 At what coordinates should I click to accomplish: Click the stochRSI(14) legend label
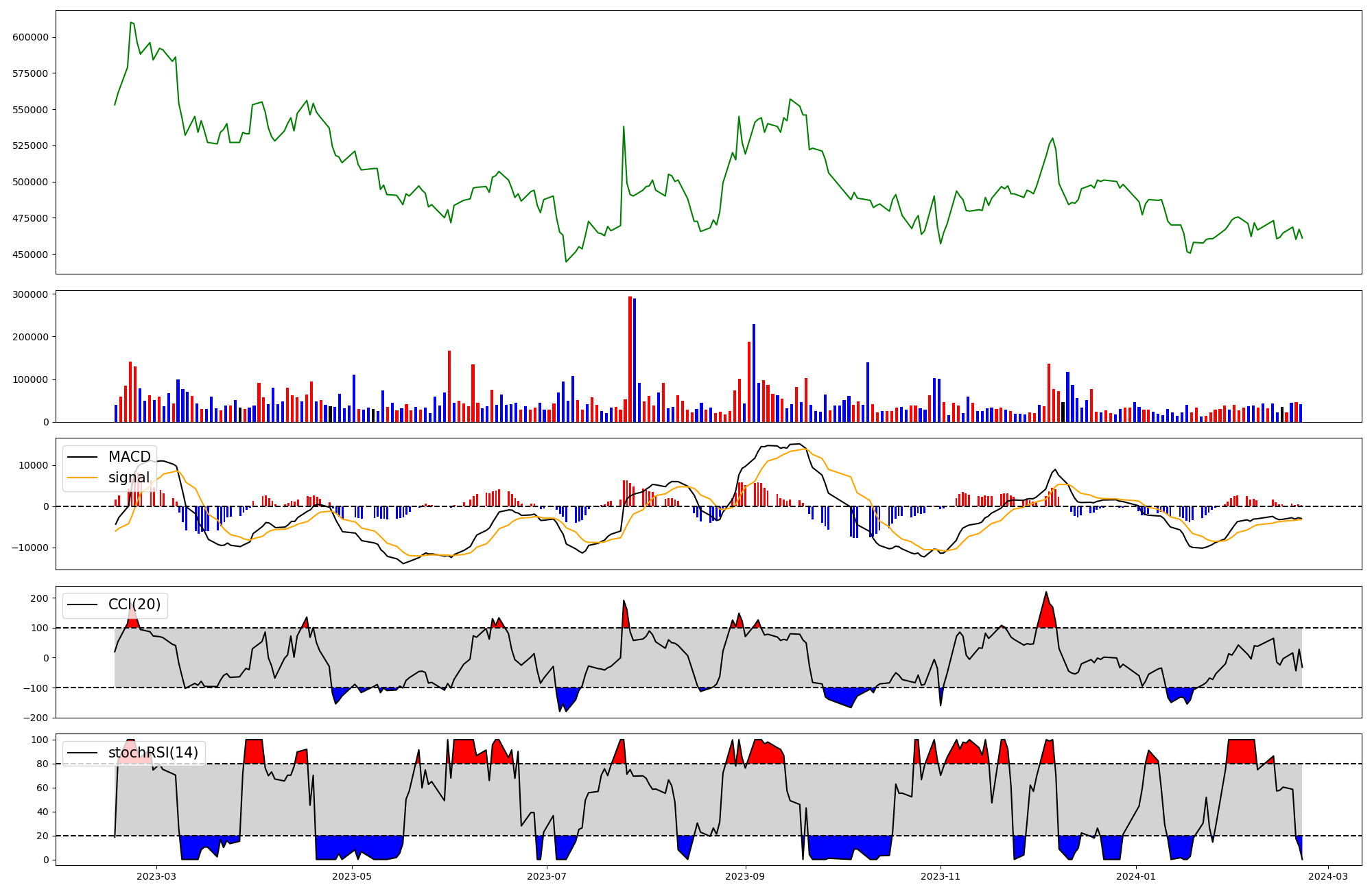(x=153, y=753)
